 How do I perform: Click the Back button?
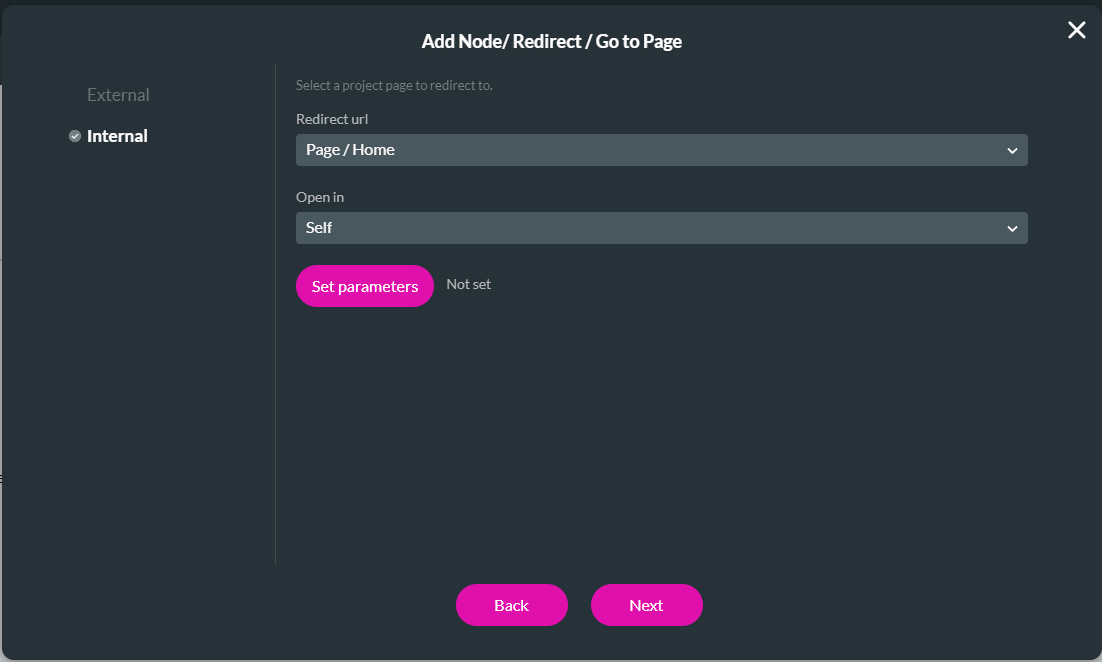click(x=511, y=605)
